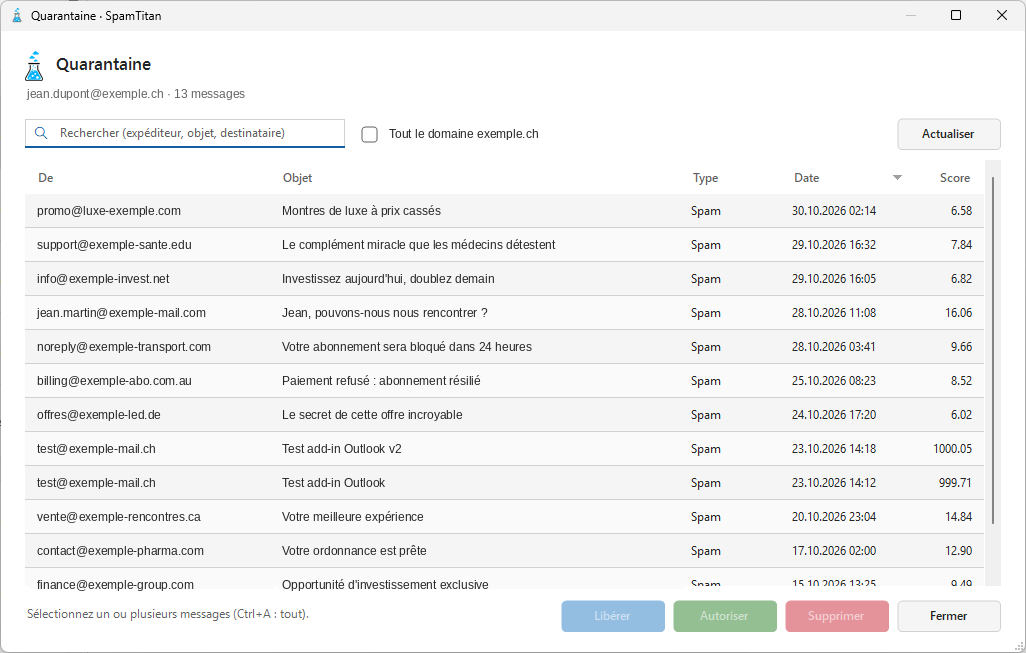
Task: Maximize the Quarantaine window
Action: click(x=956, y=15)
